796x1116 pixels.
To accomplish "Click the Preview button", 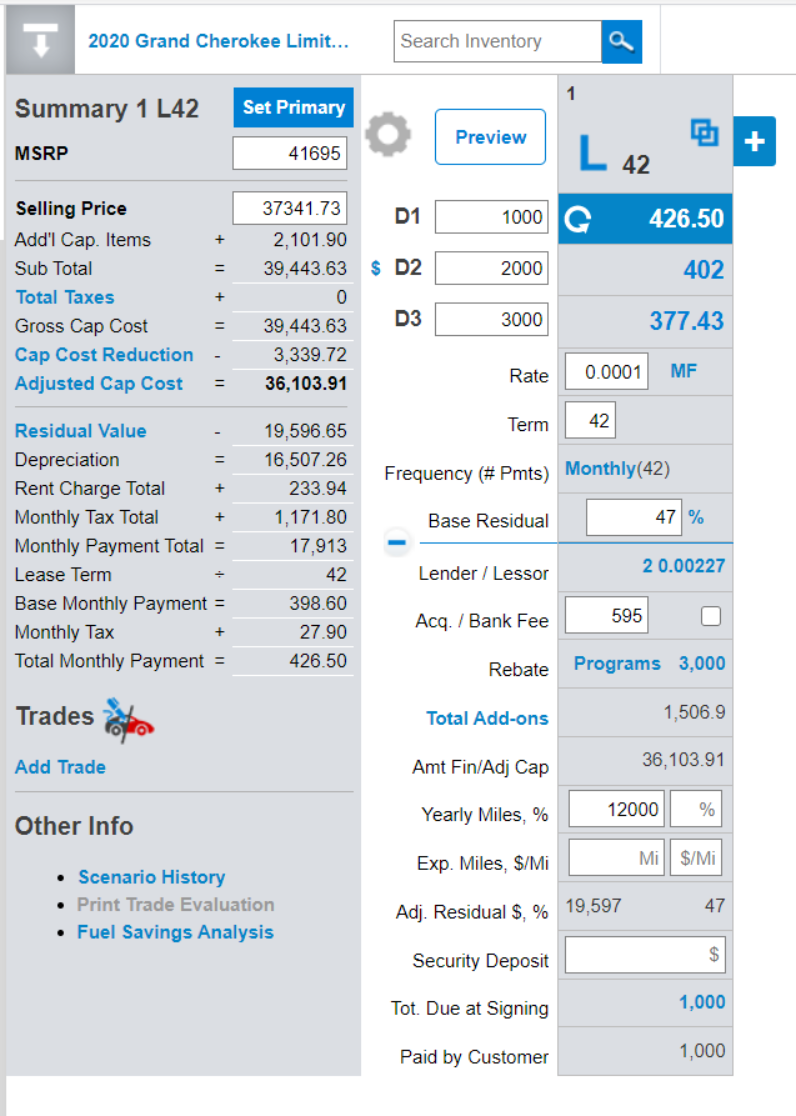I will [x=491, y=137].
